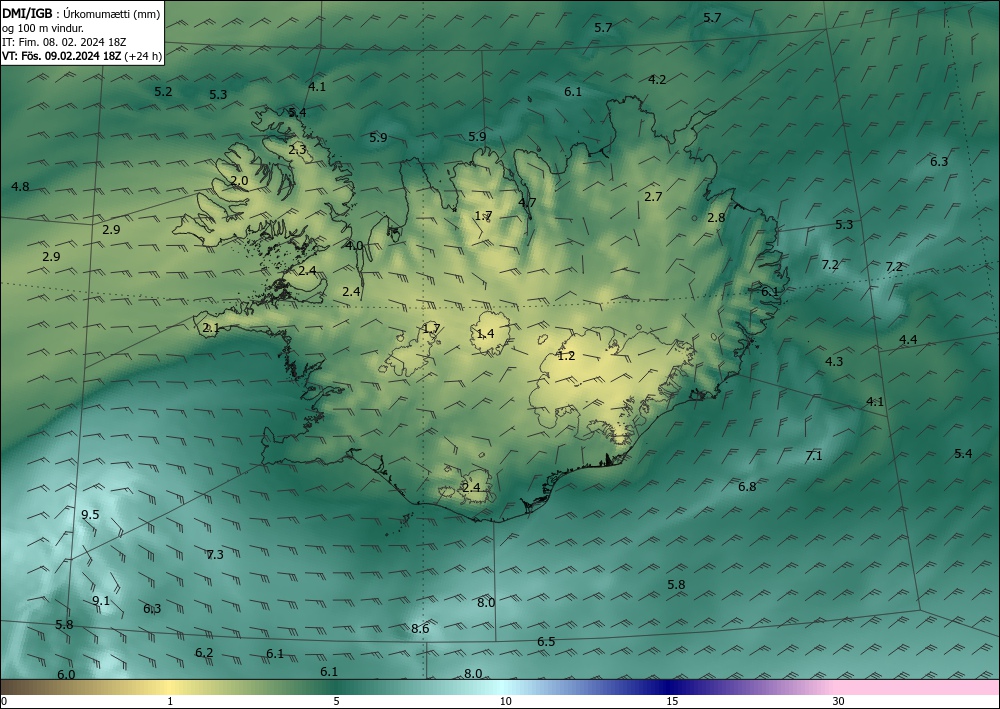Click the map value "8.6"

click(x=420, y=629)
